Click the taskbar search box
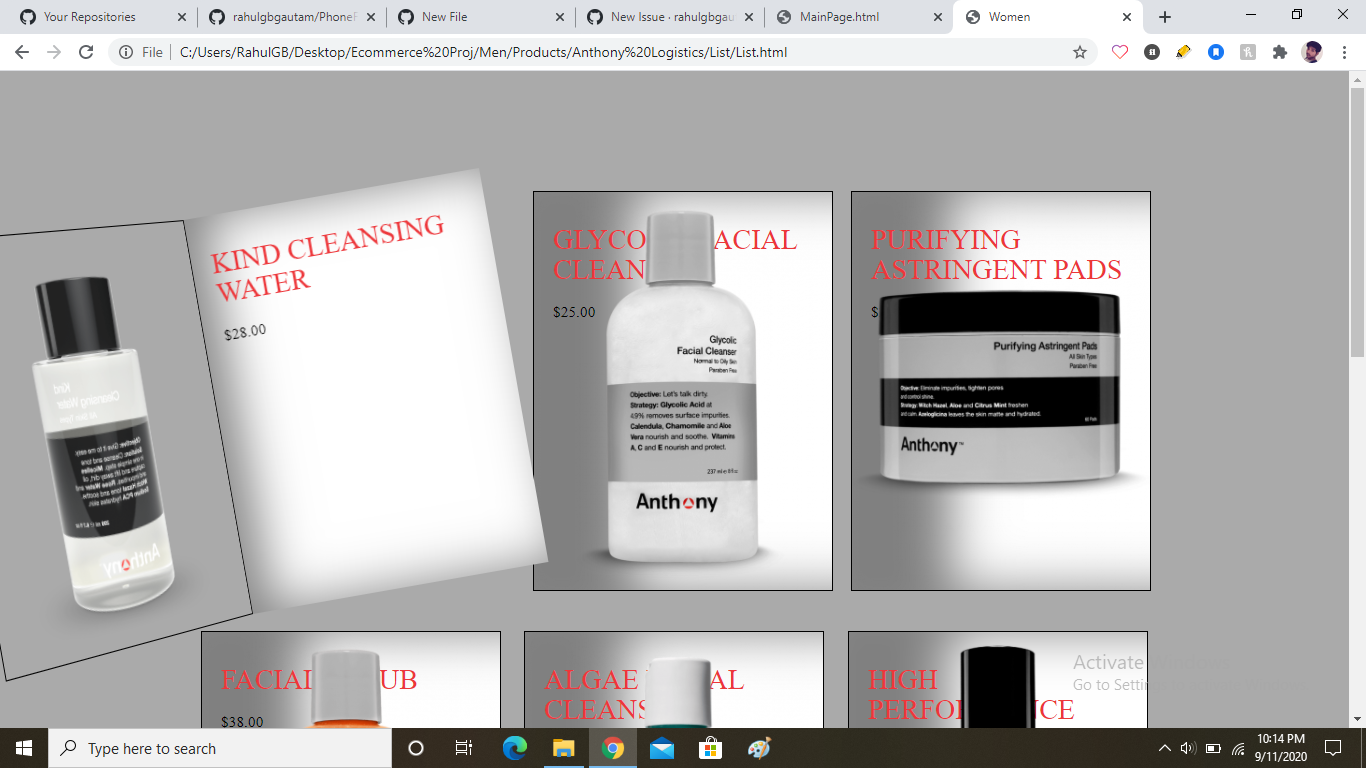Viewport: 1366px width, 768px height. point(220,748)
